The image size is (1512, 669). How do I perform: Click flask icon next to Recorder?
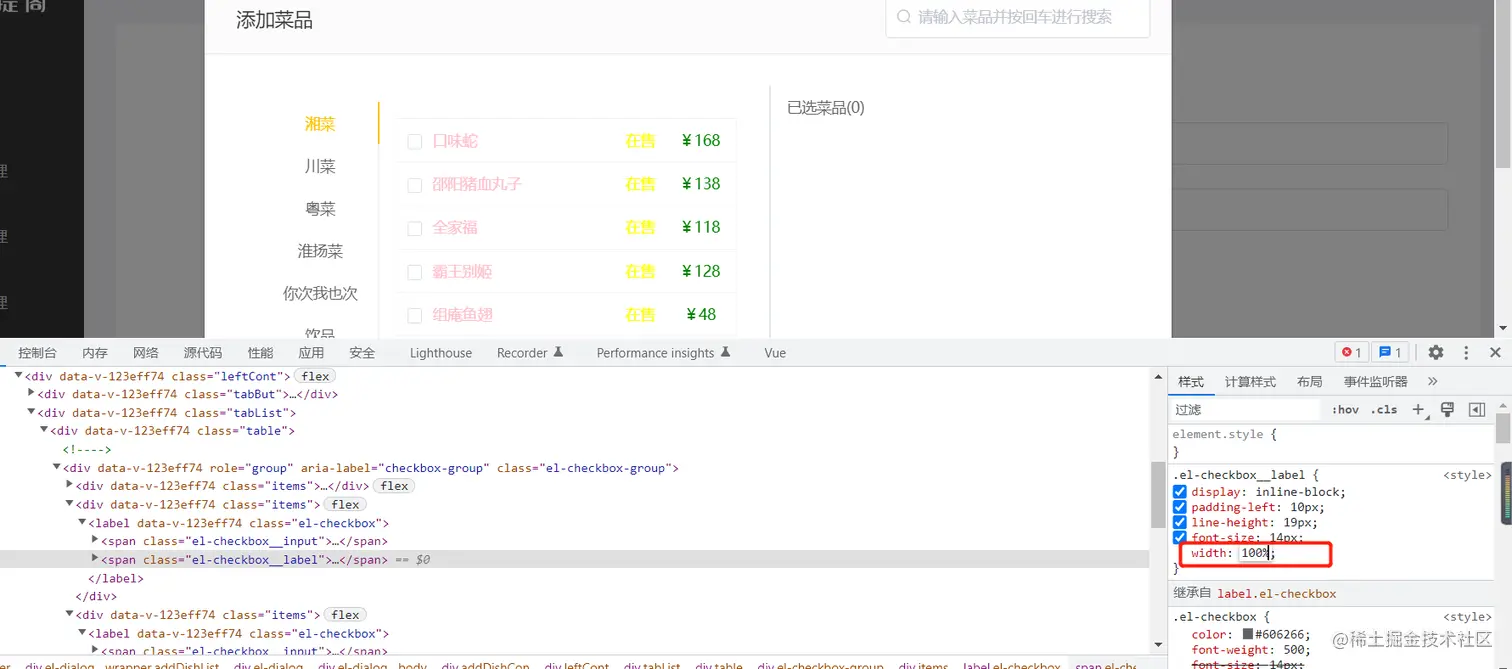coord(558,352)
